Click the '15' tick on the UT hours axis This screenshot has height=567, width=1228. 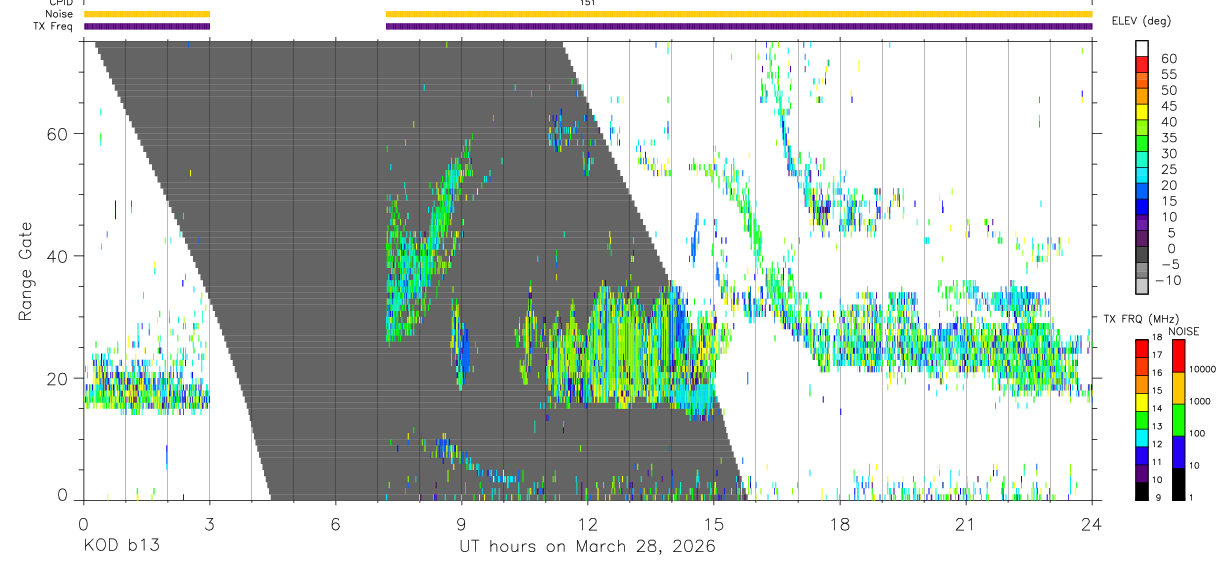pyautogui.click(x=713, y=523)
